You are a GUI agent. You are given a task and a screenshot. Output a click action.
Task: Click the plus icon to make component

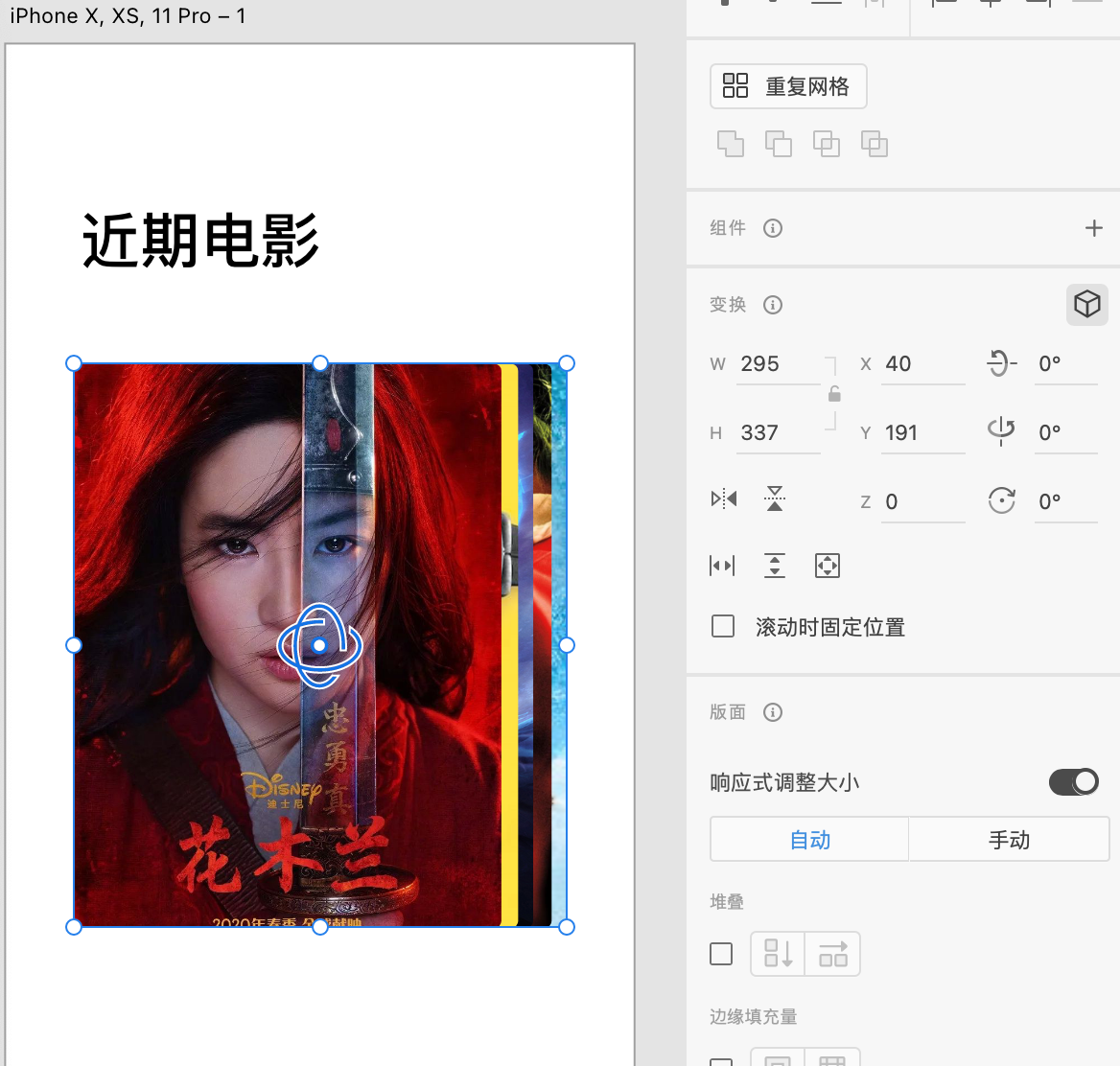[1093, 228]
